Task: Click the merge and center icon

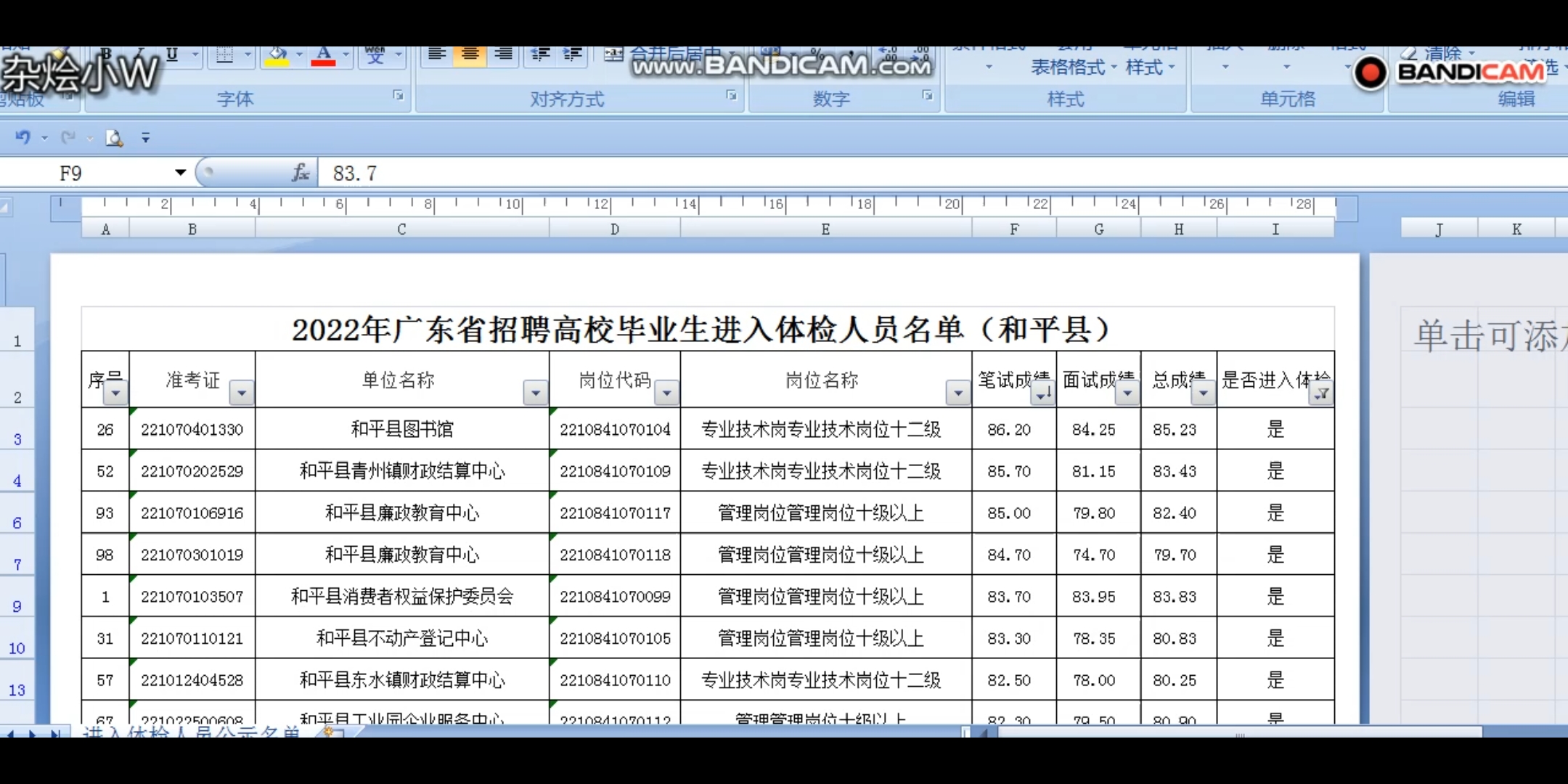Action: click(614, 55)
